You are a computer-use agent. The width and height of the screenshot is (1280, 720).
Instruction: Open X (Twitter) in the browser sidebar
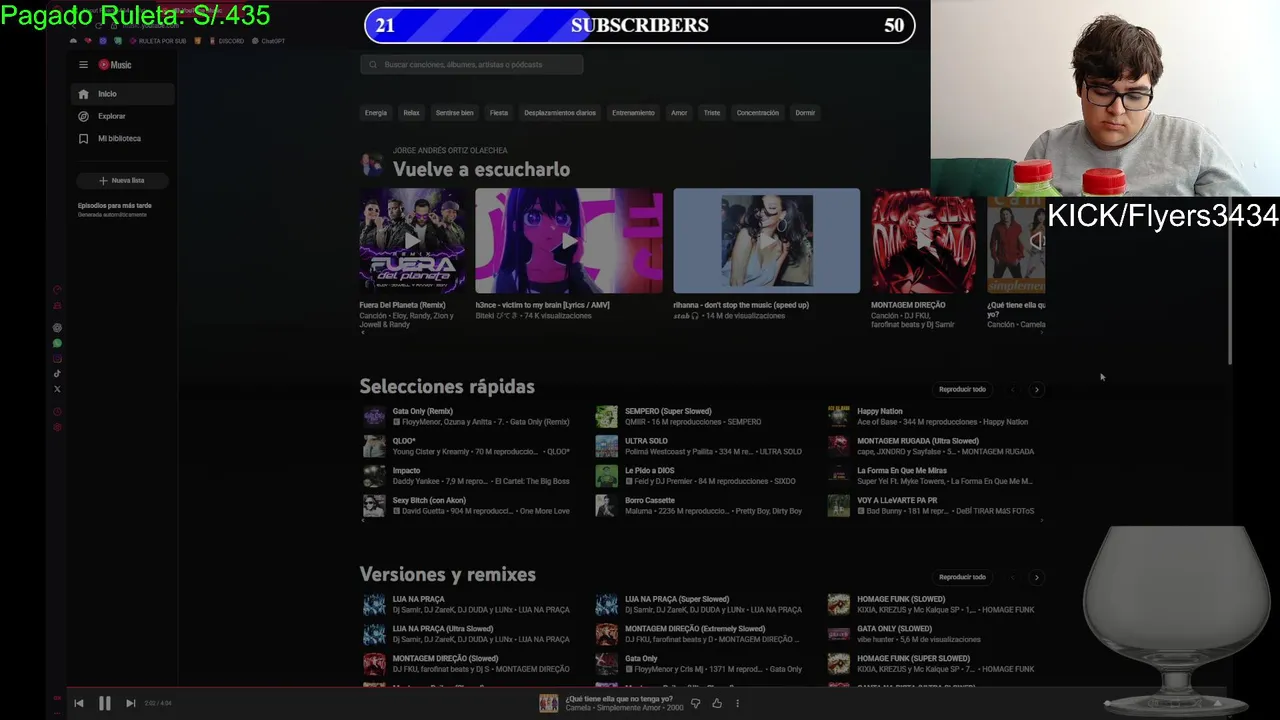coord(57,389)
